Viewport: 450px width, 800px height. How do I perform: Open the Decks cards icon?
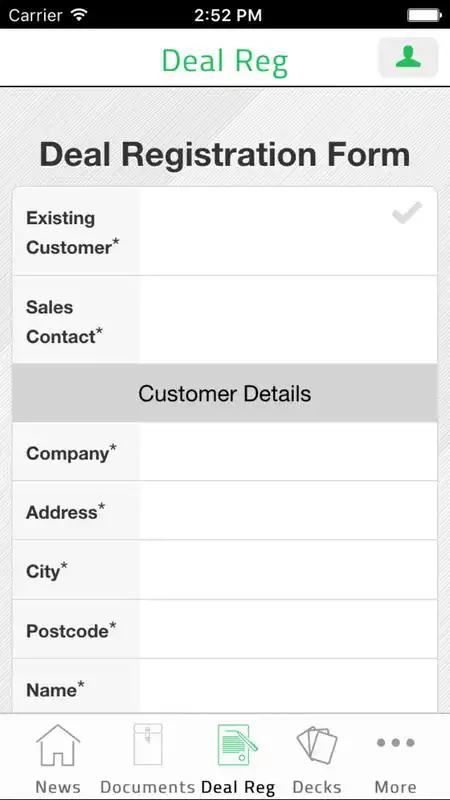coord(317,745)
